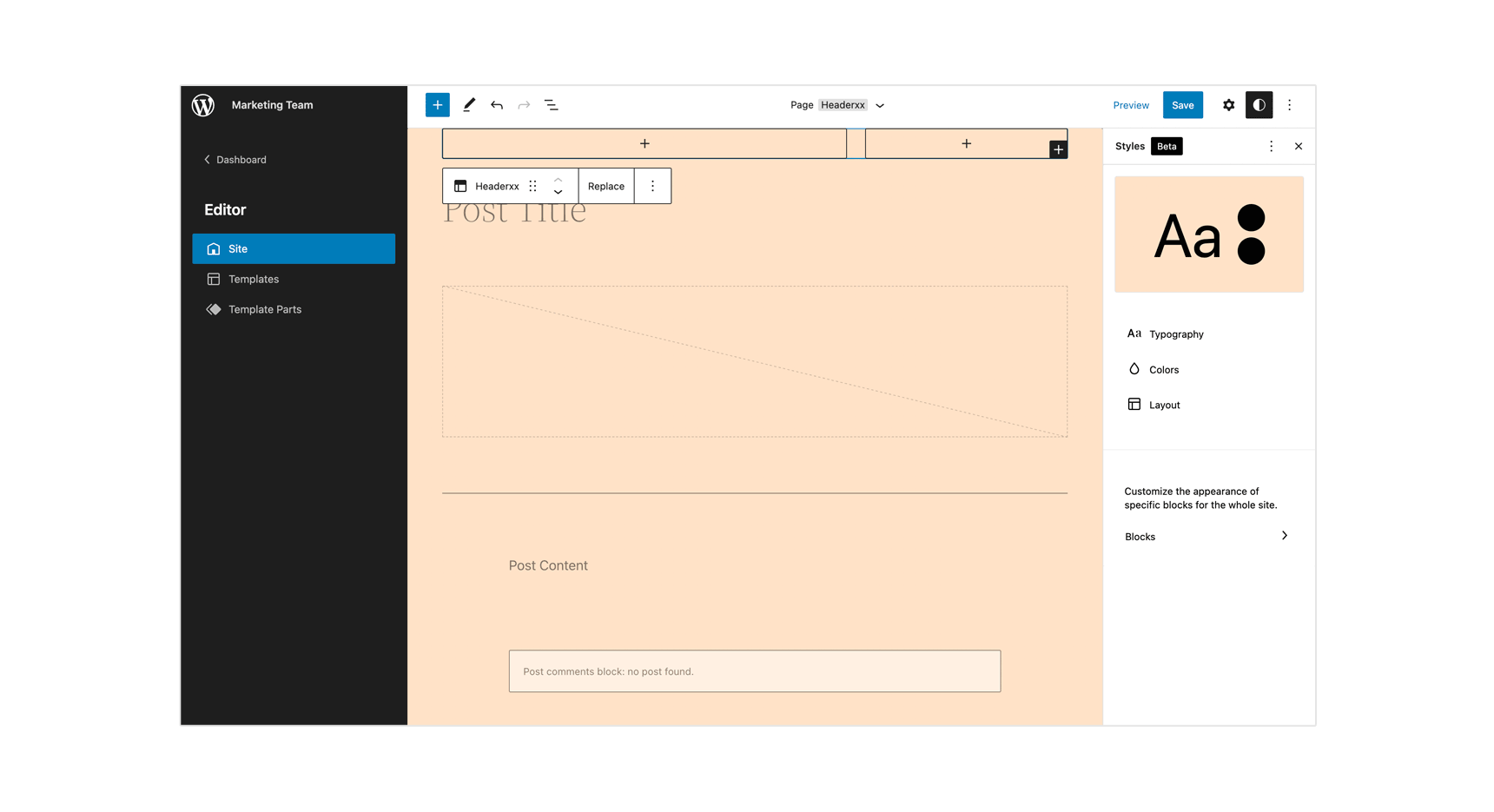The height and width of the screenshot is (812, 1494).
Task: Select the Tools pencil icon
Action: click(x=469, y=105)
